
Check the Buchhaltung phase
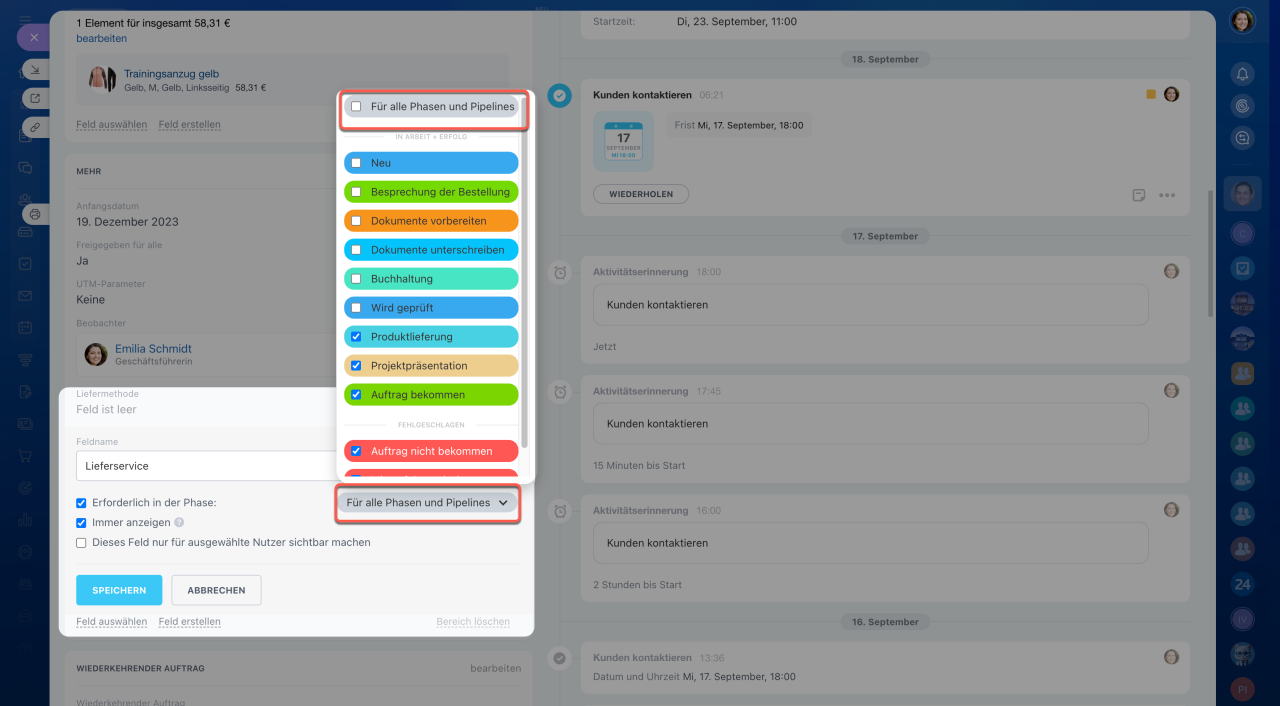click(x=356, y=279)
